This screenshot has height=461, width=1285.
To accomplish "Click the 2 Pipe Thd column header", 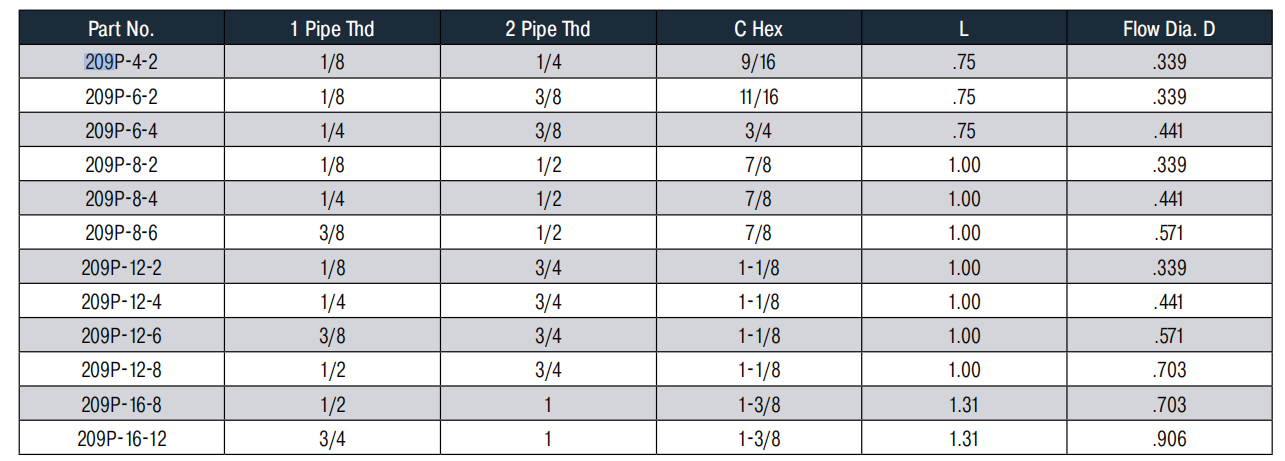I will [547, 29].
